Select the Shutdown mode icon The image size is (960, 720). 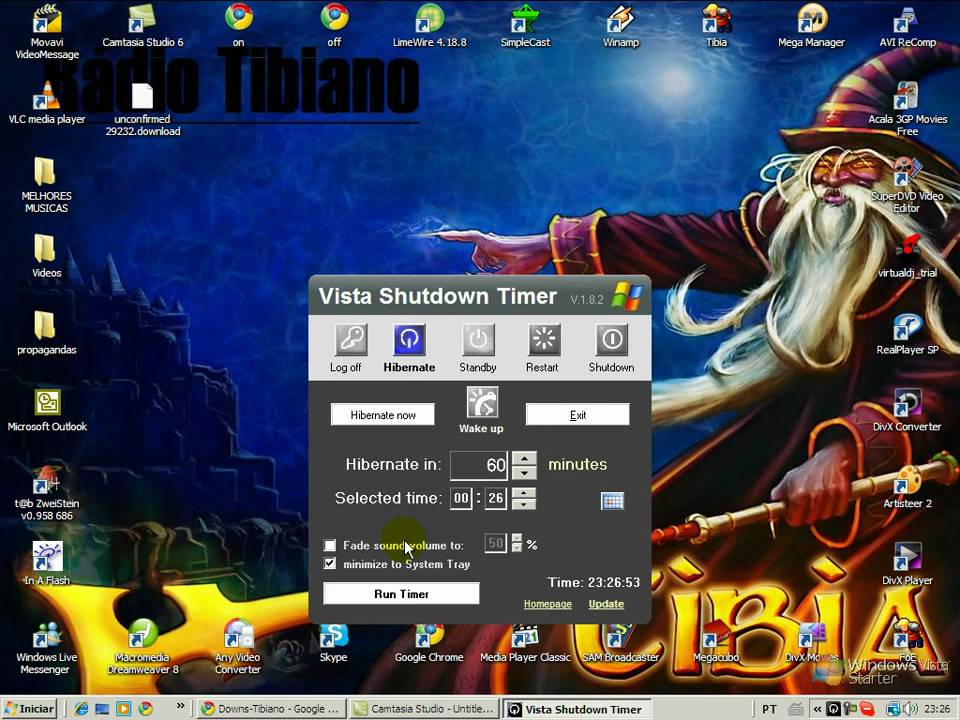pyautogui.click(x=612, y=340)
